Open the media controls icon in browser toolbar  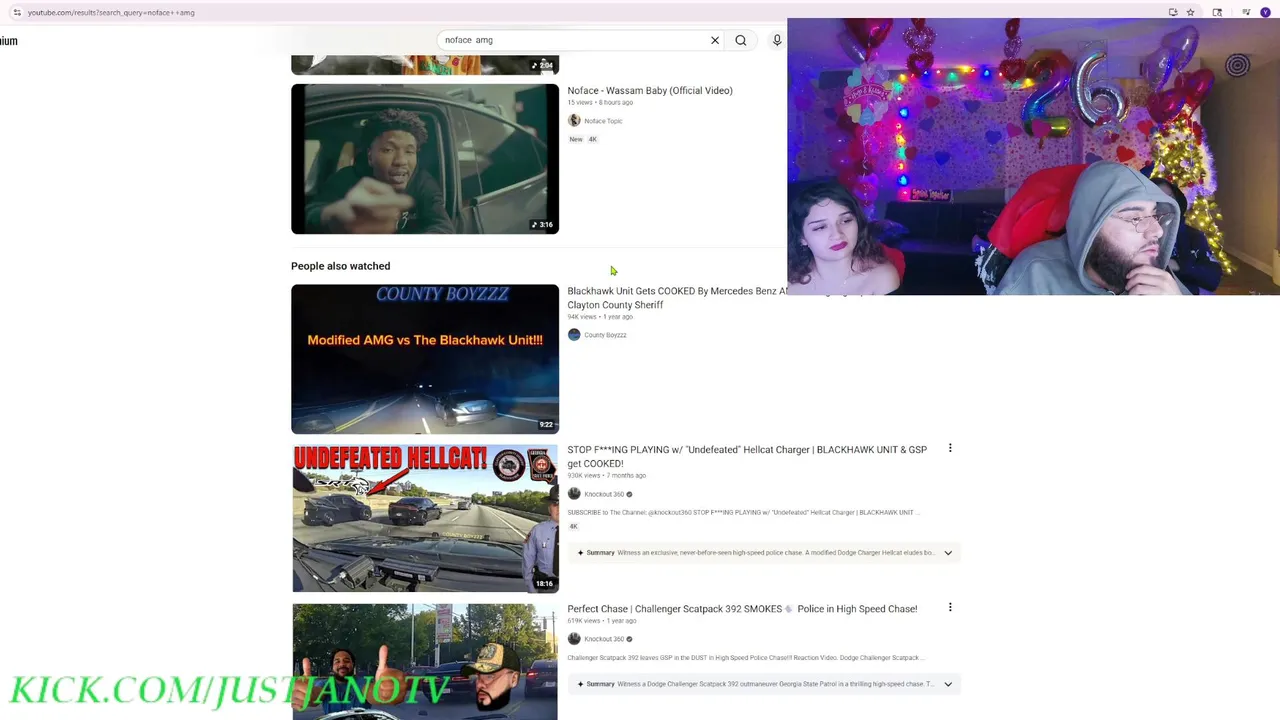click(1246, 12)
